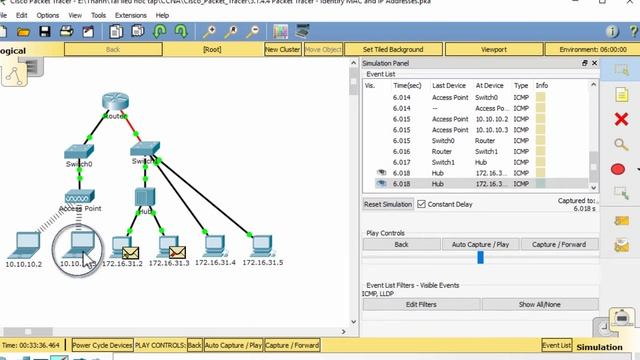This screenshot has height=360, width=640.
Task: Toggle the Constant Delay checkbox
Action: 421,204
